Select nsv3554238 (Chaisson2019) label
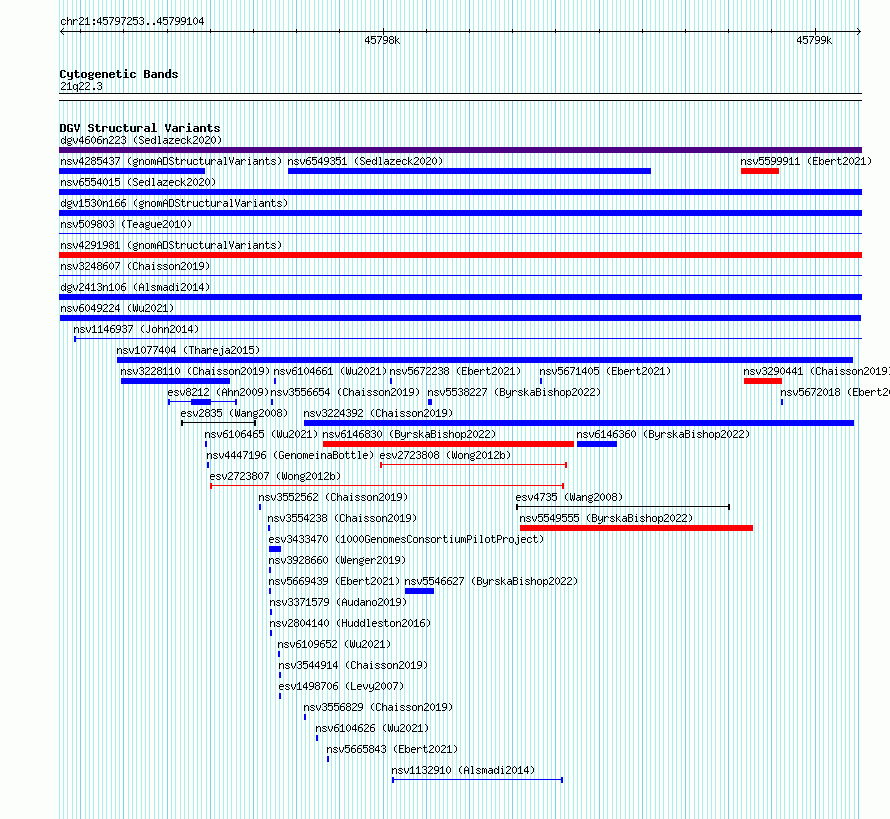Screen dimensions: 890x819 tap(342, 518)
